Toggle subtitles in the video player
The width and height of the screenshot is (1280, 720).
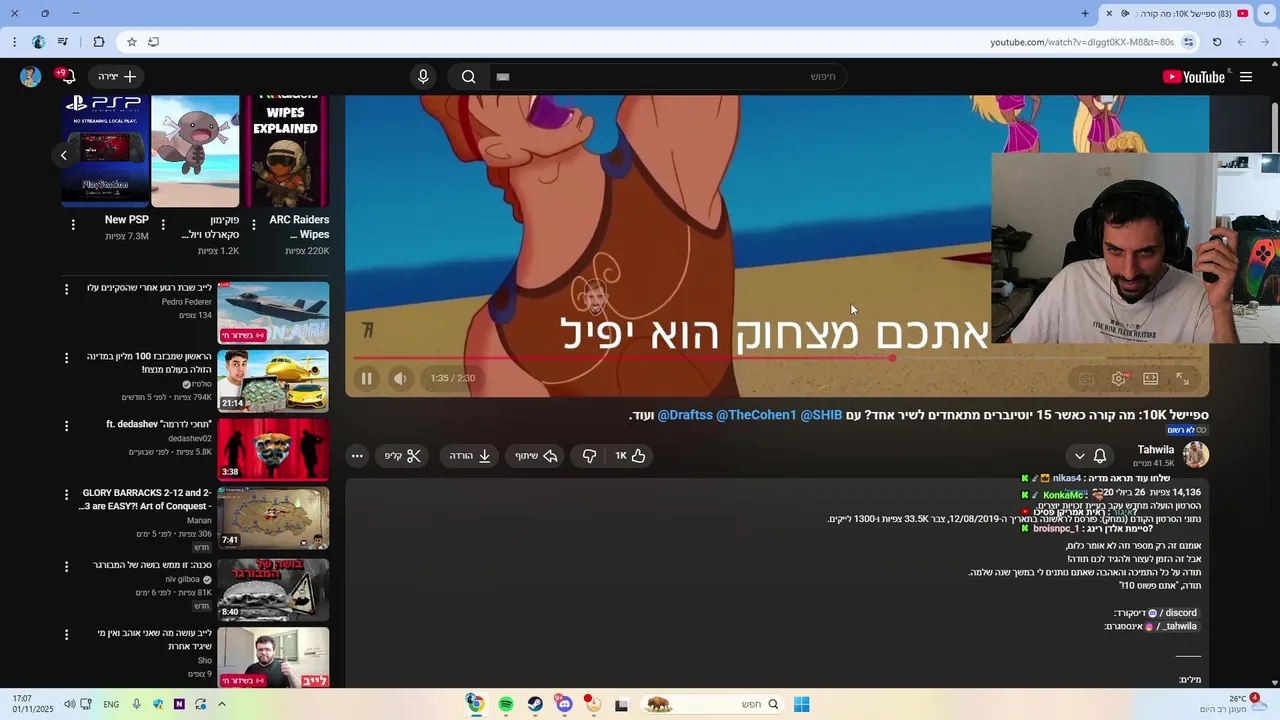pyautogui.click(x=1087, y=379)
